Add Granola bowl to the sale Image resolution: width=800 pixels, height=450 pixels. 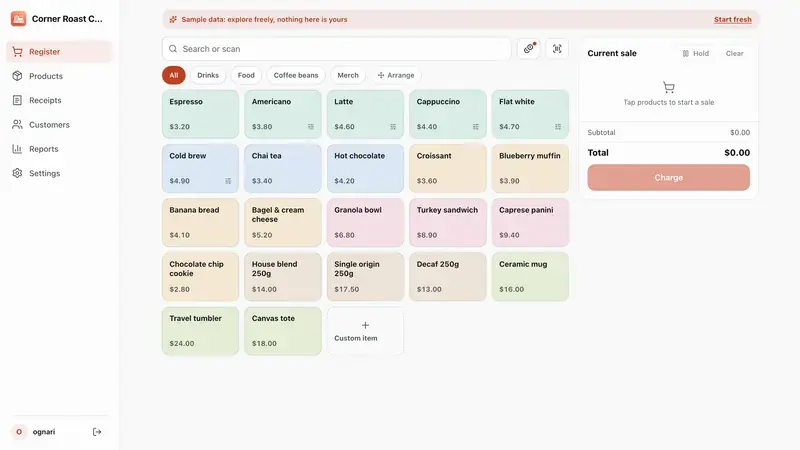pos(365,222)
